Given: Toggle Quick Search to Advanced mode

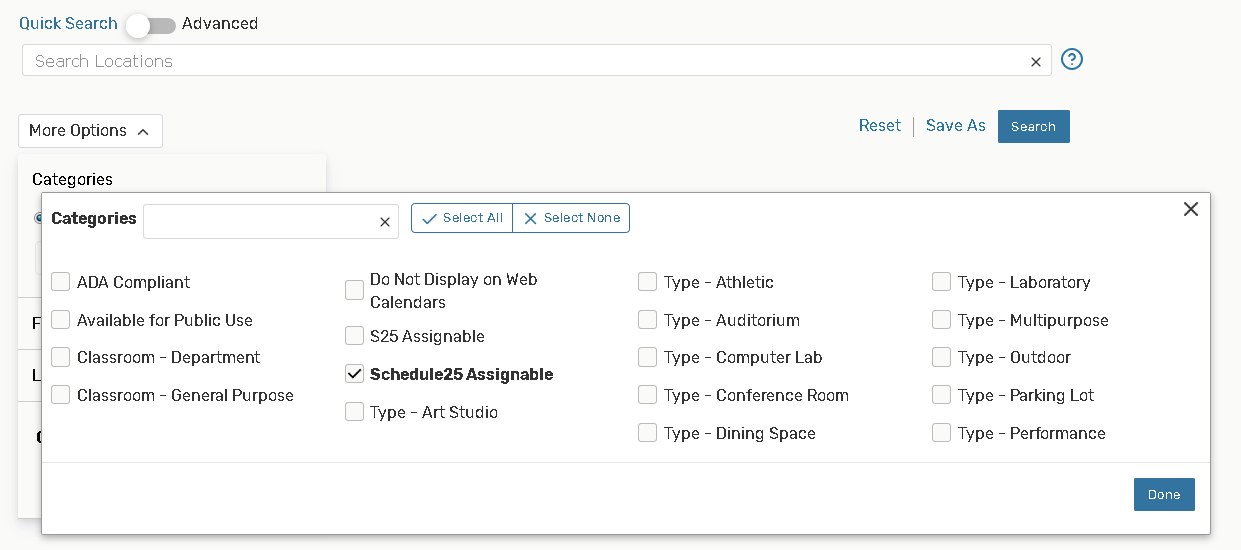Looking at the screenshot, I should 150,25.
